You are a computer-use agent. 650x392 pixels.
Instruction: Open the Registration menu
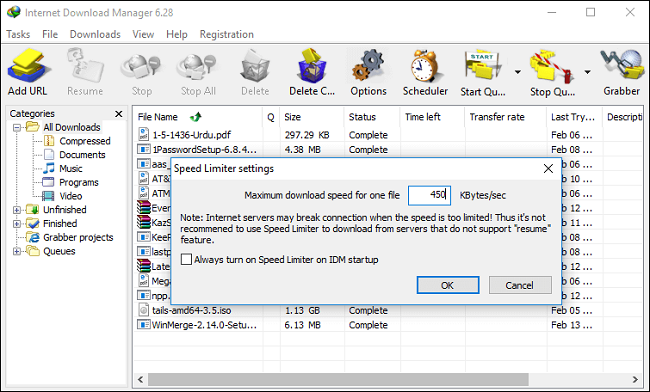pos(227,34)
